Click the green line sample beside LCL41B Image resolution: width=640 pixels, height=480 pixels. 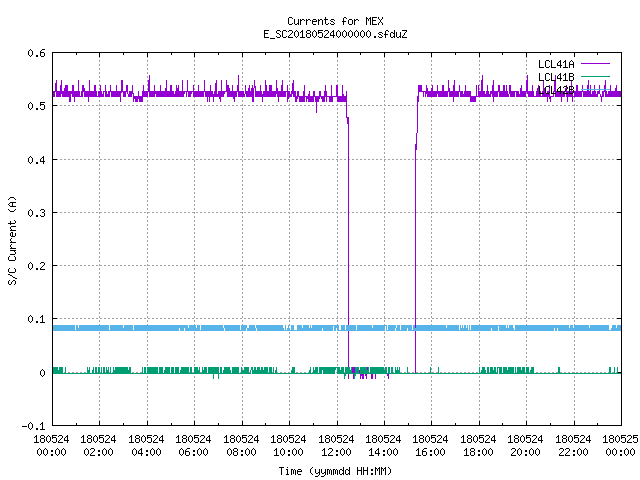tap(595, 76)
